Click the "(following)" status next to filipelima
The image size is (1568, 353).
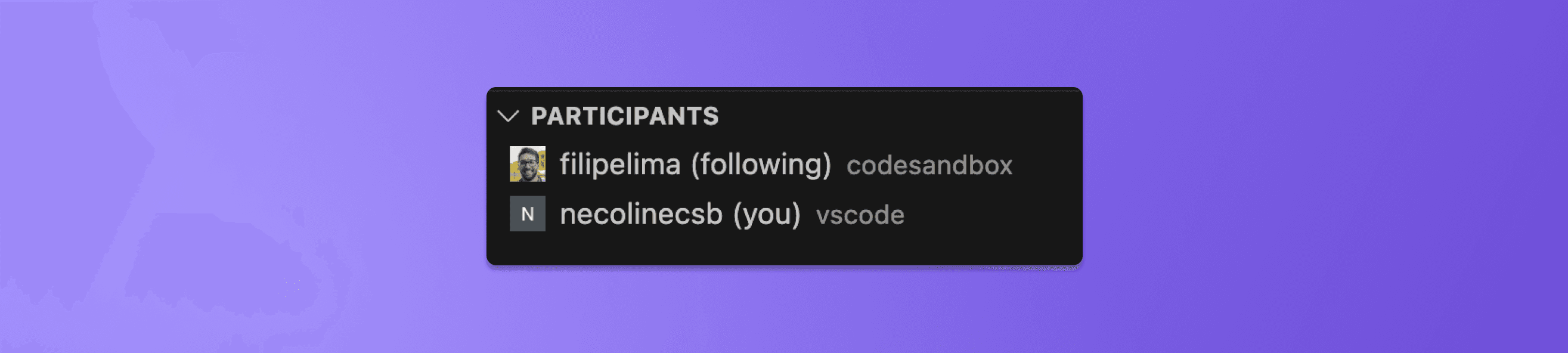(x=760, y=165)
